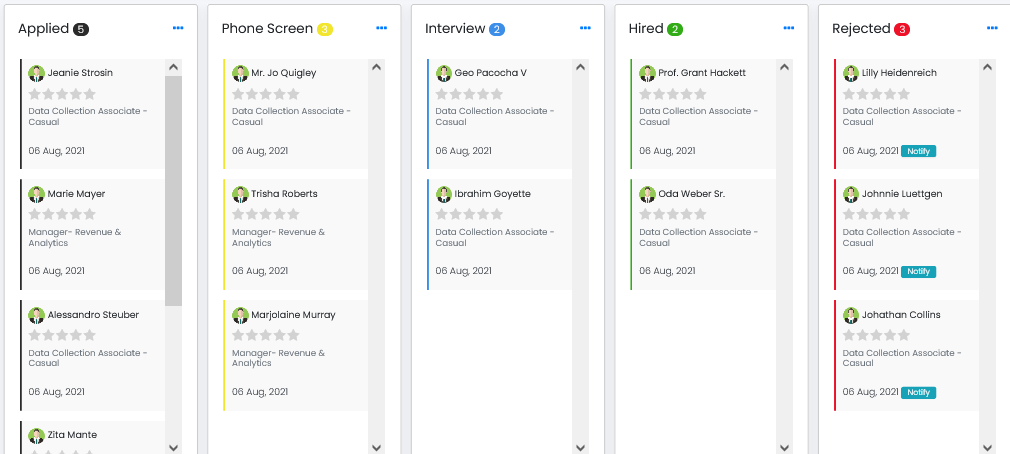1010x454 pixels.
Task: Click the up arrow of Rejected column scrollbar
Action: [987, 67]
